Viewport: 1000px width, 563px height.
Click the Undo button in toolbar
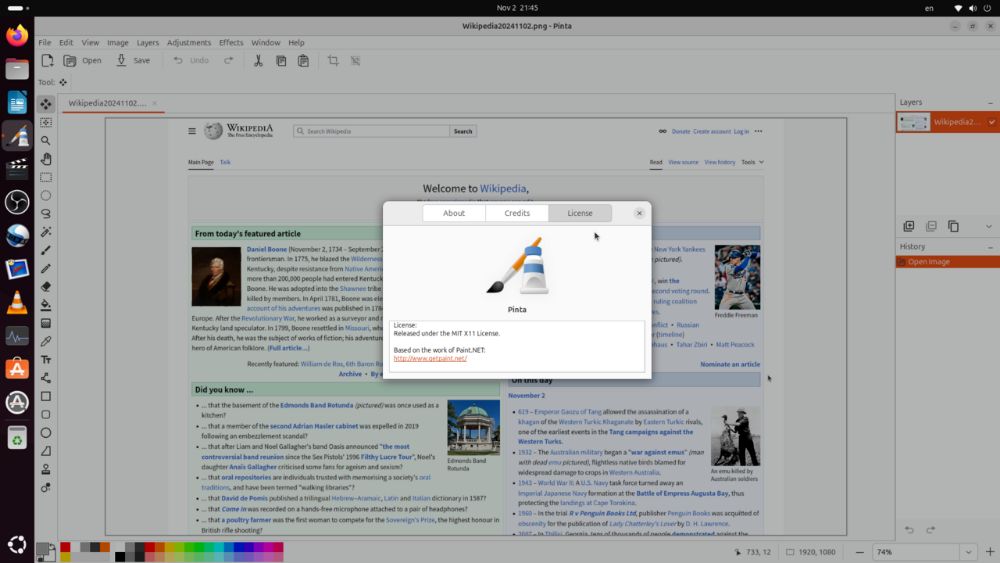pos(191,61)
